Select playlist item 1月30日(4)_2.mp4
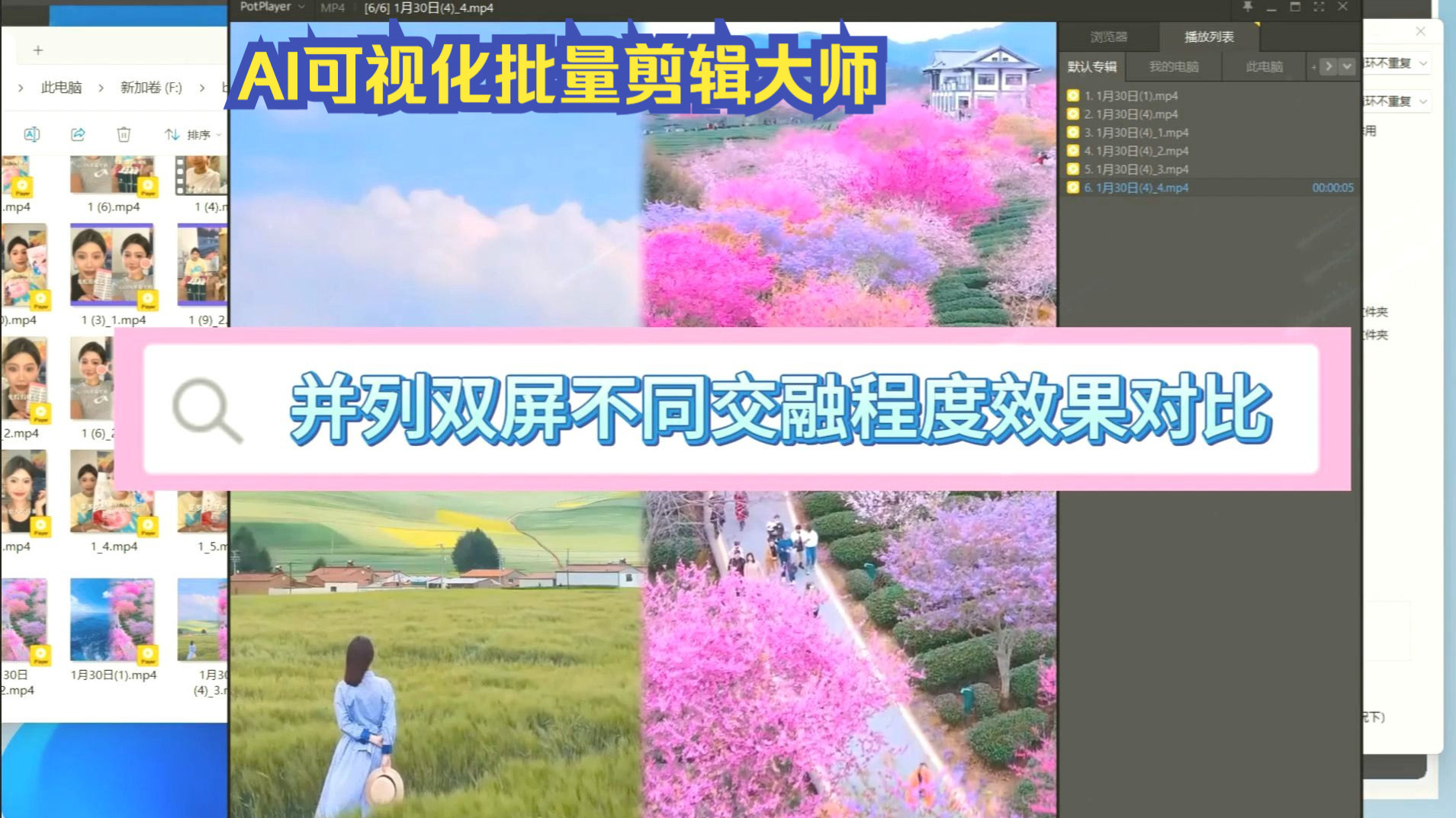Image resolution: width=1456 pixels, height=818 pixels. pyautogui.click(x=1210, y=151)
